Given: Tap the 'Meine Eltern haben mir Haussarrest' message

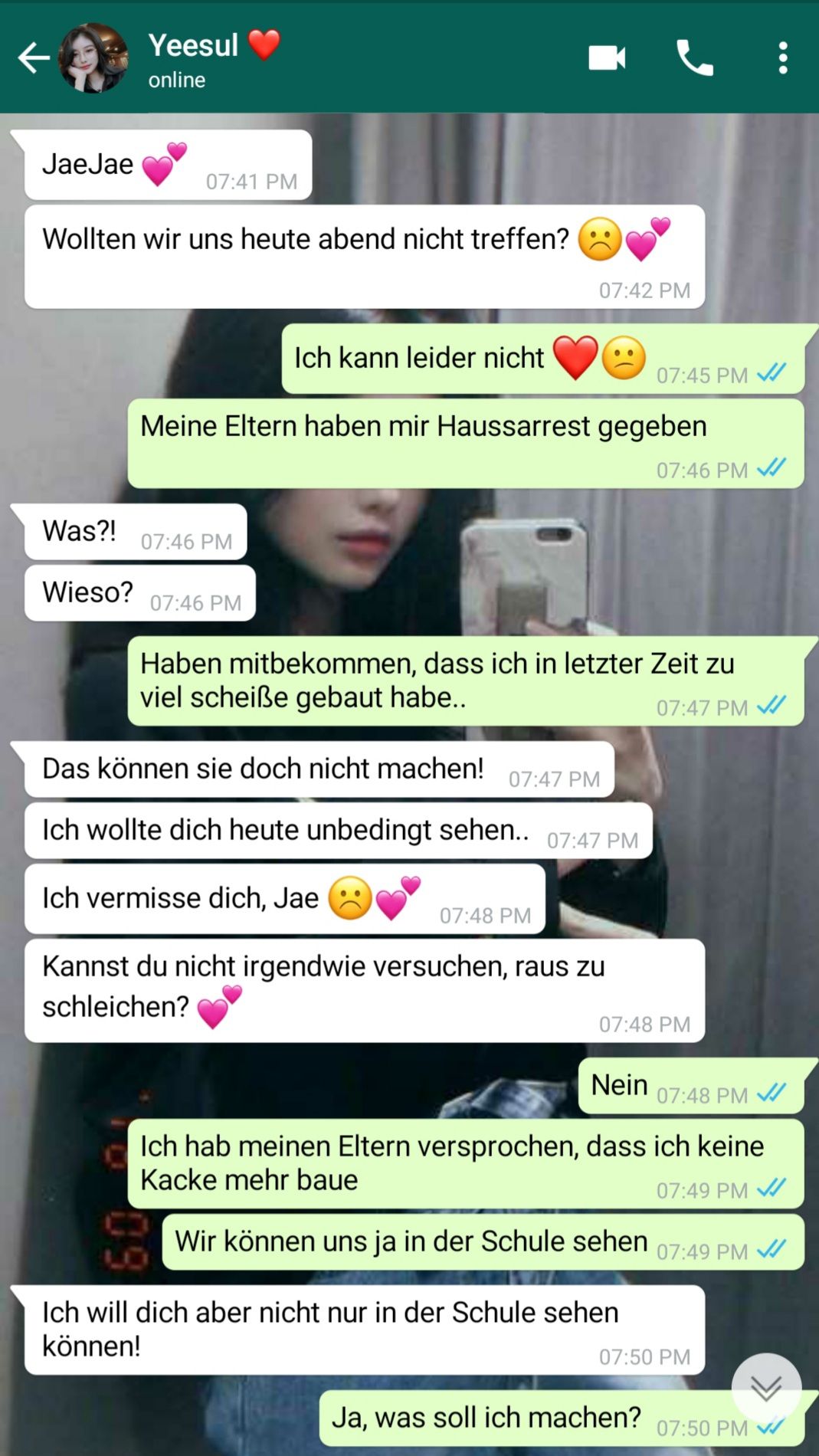Looking at the screenshot, I should [466, 444].
